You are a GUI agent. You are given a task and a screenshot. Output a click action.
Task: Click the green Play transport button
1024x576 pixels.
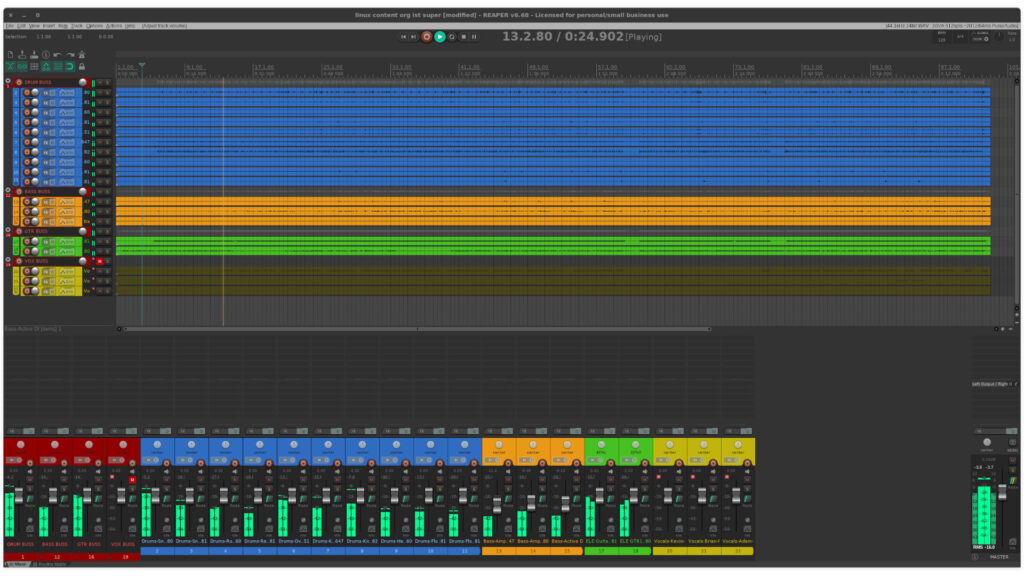tap(440, 37)
